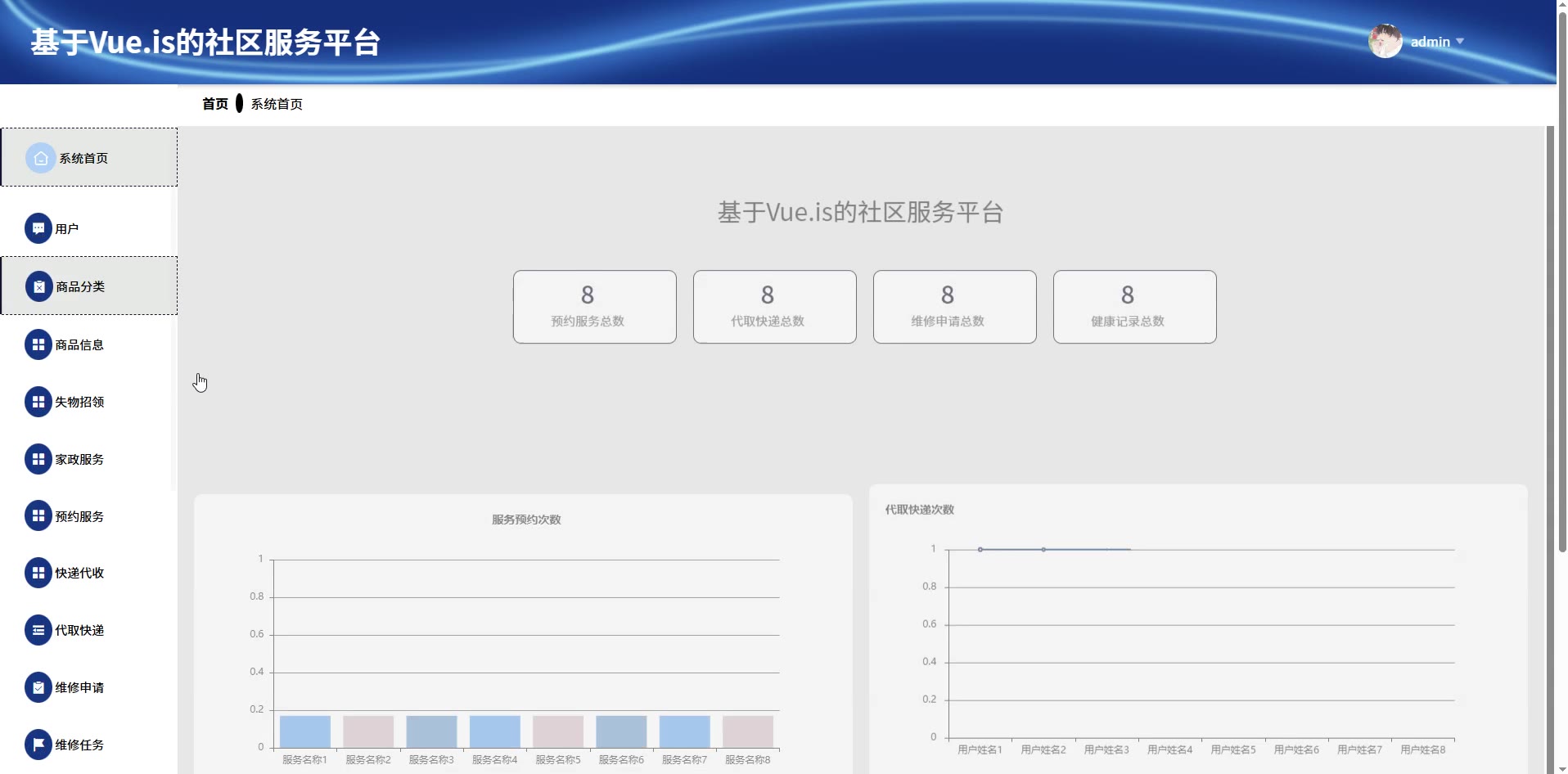Click the bar for 服务名称6
The height and width of the screenshot is (774, 1568).
621,731
